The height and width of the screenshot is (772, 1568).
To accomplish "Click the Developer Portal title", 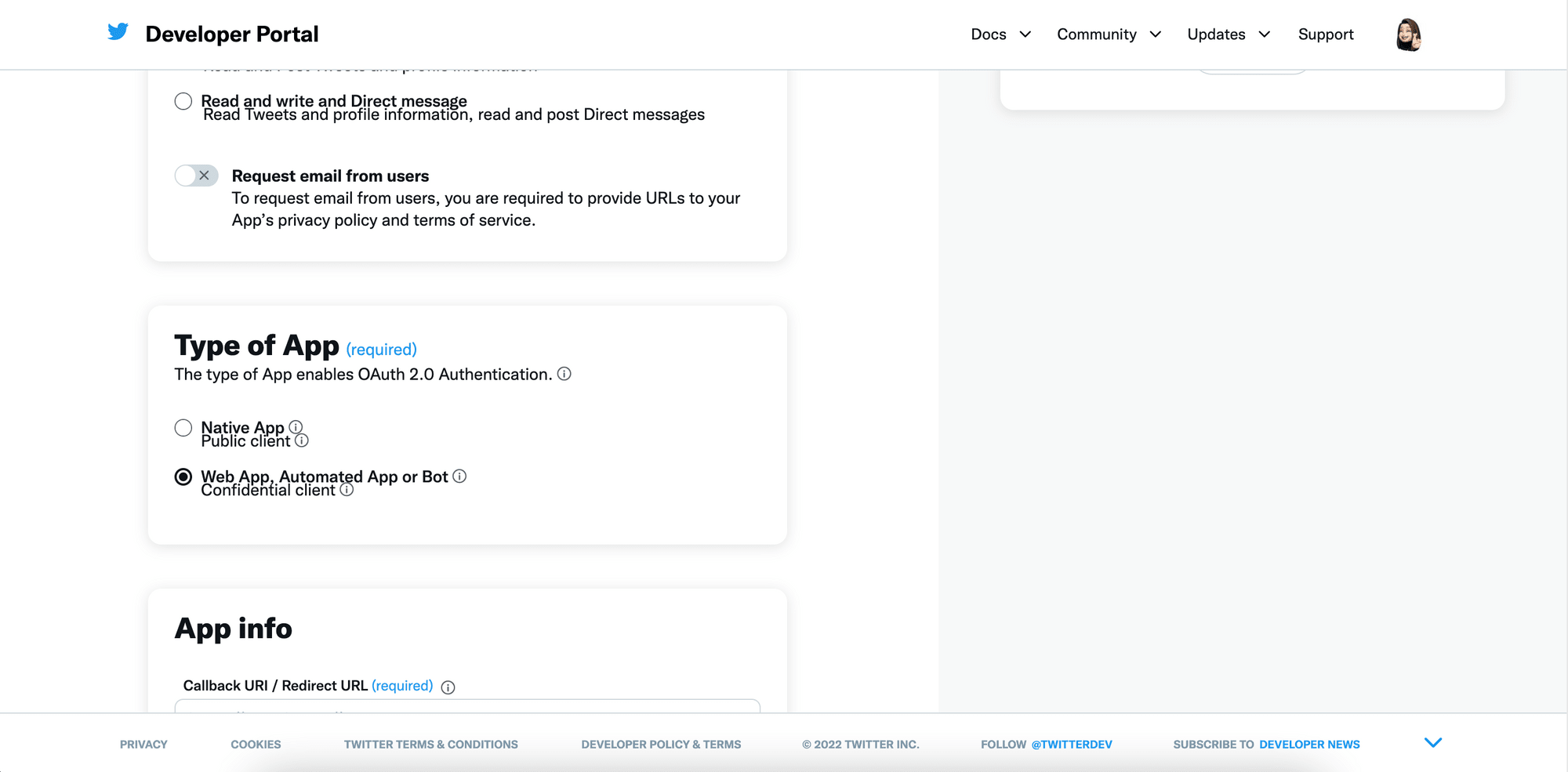I will [x=232, y=34].
